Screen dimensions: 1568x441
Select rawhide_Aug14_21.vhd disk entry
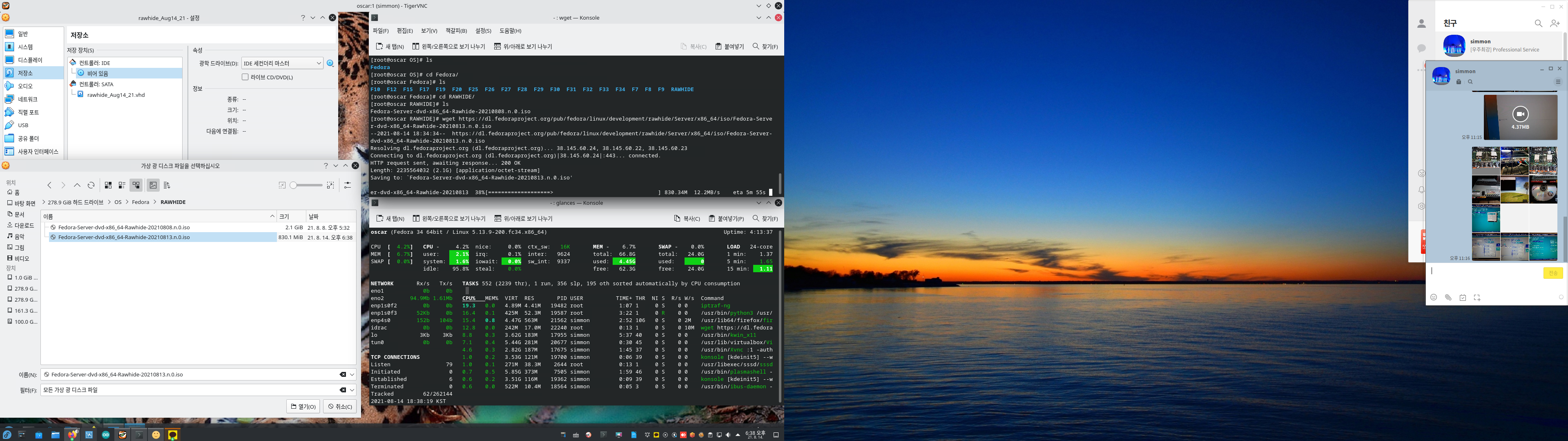click(116, 95)
